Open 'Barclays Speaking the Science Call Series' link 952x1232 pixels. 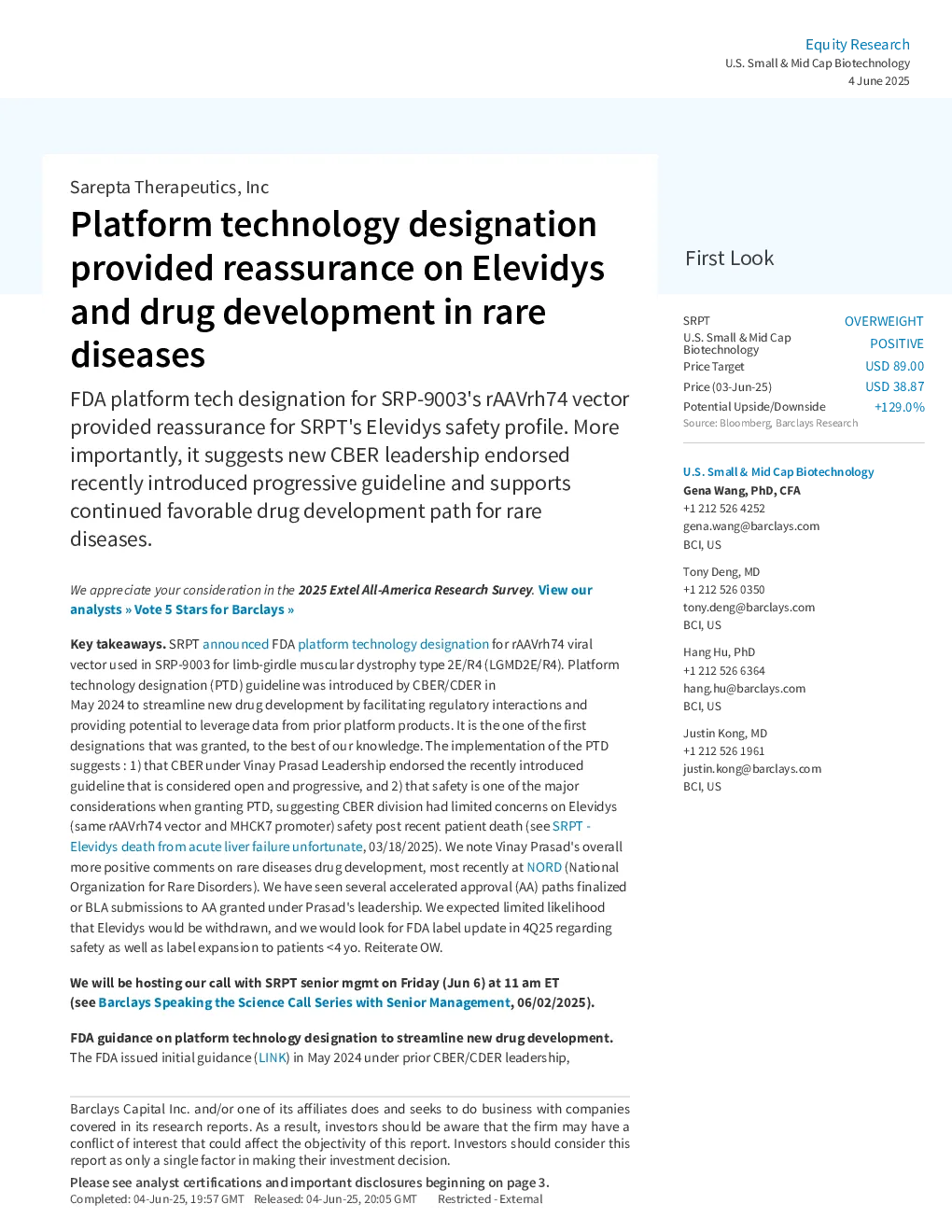click(x=304, y=1002)
